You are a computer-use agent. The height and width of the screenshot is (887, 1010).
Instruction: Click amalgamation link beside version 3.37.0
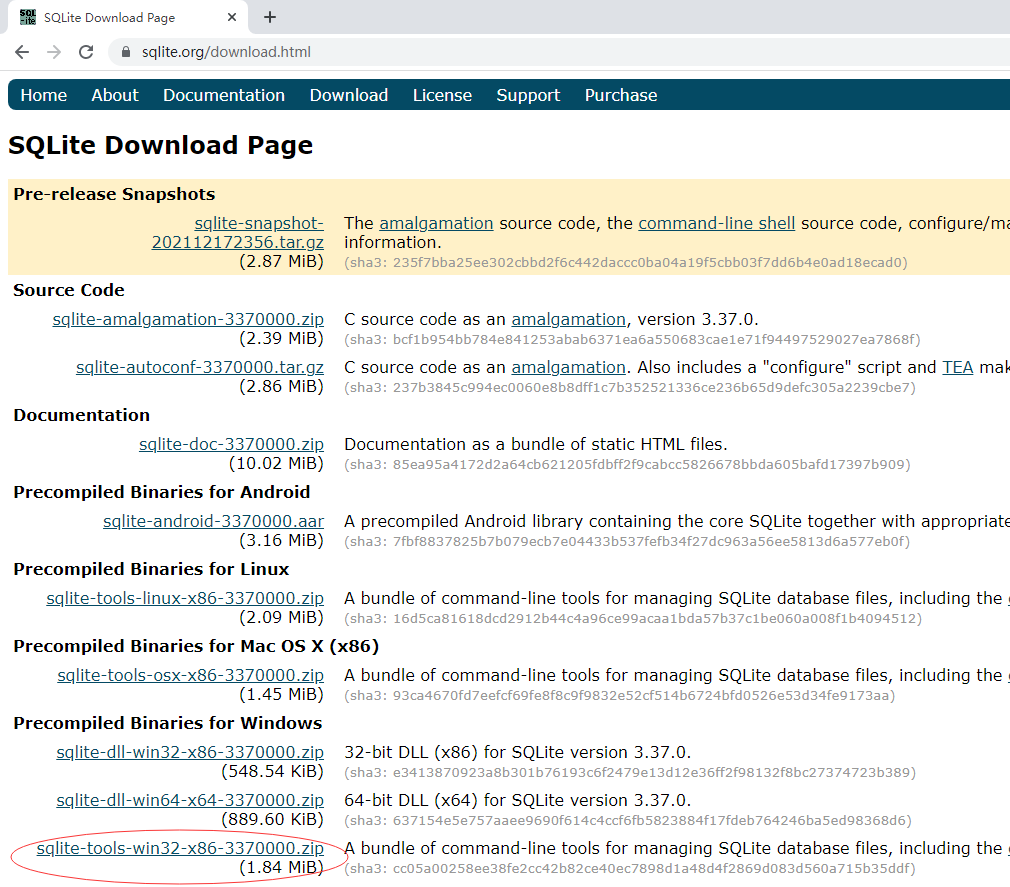tap(568, 320)
